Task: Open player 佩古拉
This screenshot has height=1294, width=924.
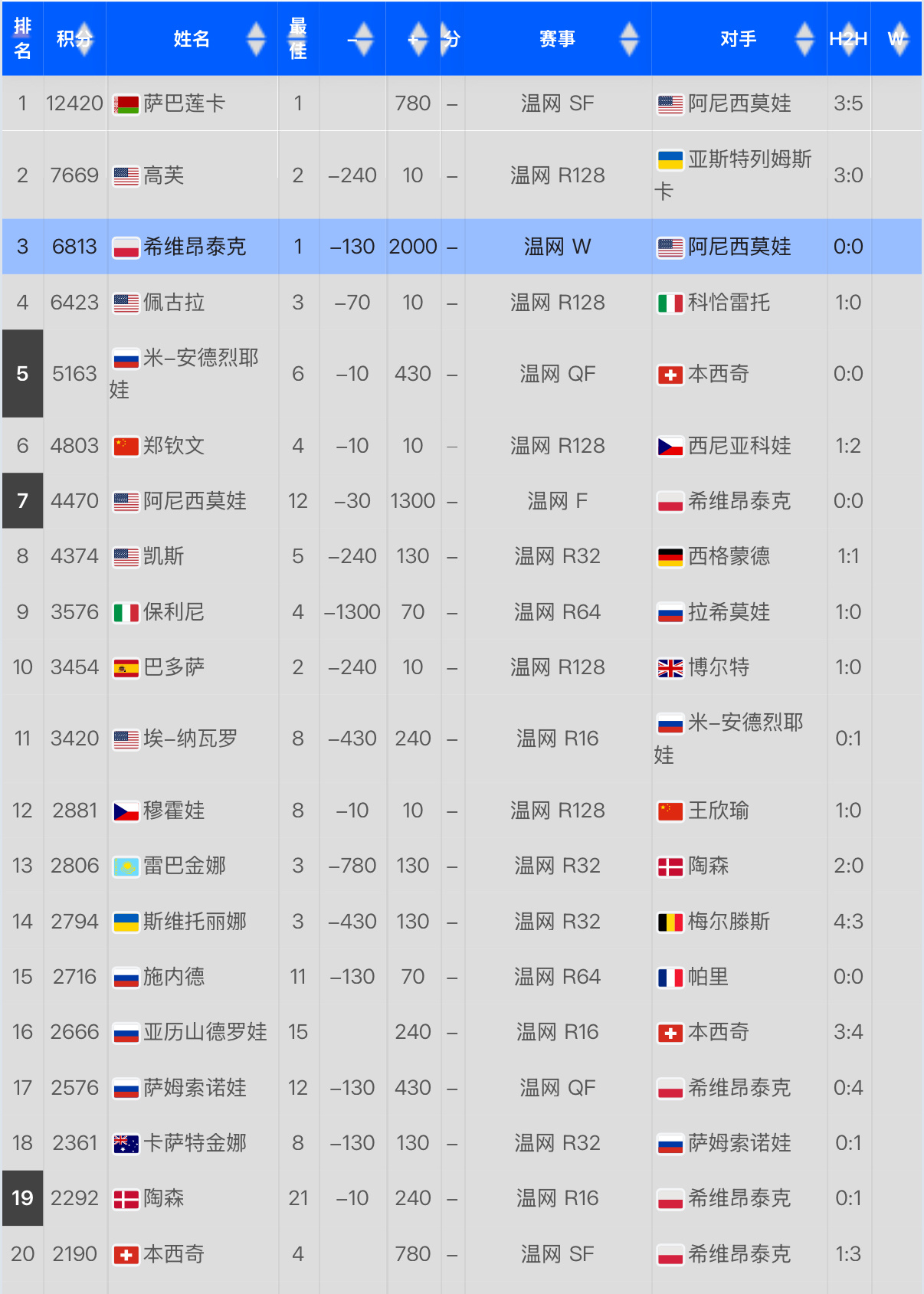Action: pyautogui.click(x=174, y=303)
